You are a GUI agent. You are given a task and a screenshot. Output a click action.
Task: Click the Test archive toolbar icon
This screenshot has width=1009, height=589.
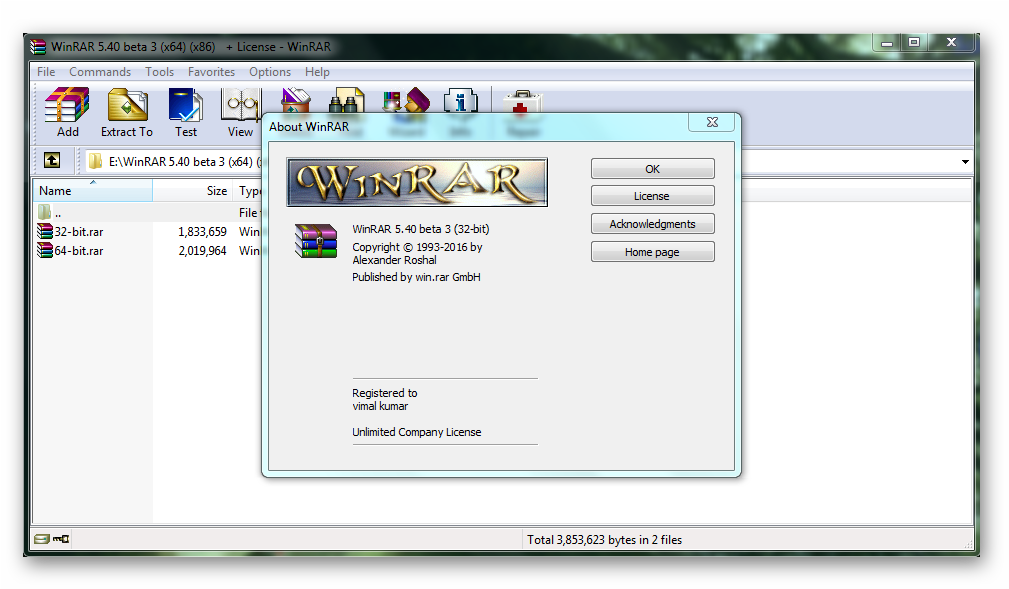pyautogui.click(x=186, y=105)
